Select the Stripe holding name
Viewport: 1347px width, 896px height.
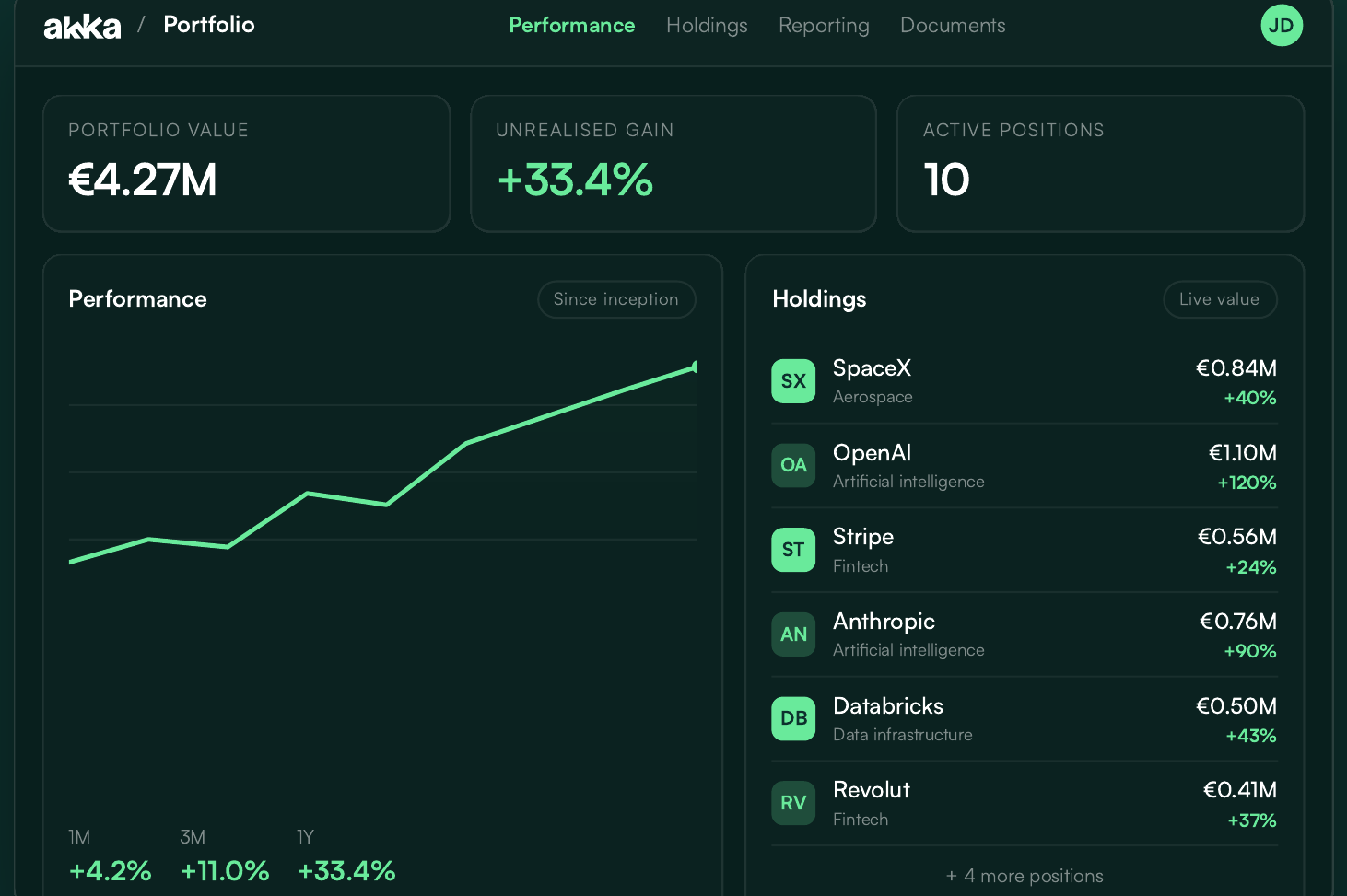863,537
